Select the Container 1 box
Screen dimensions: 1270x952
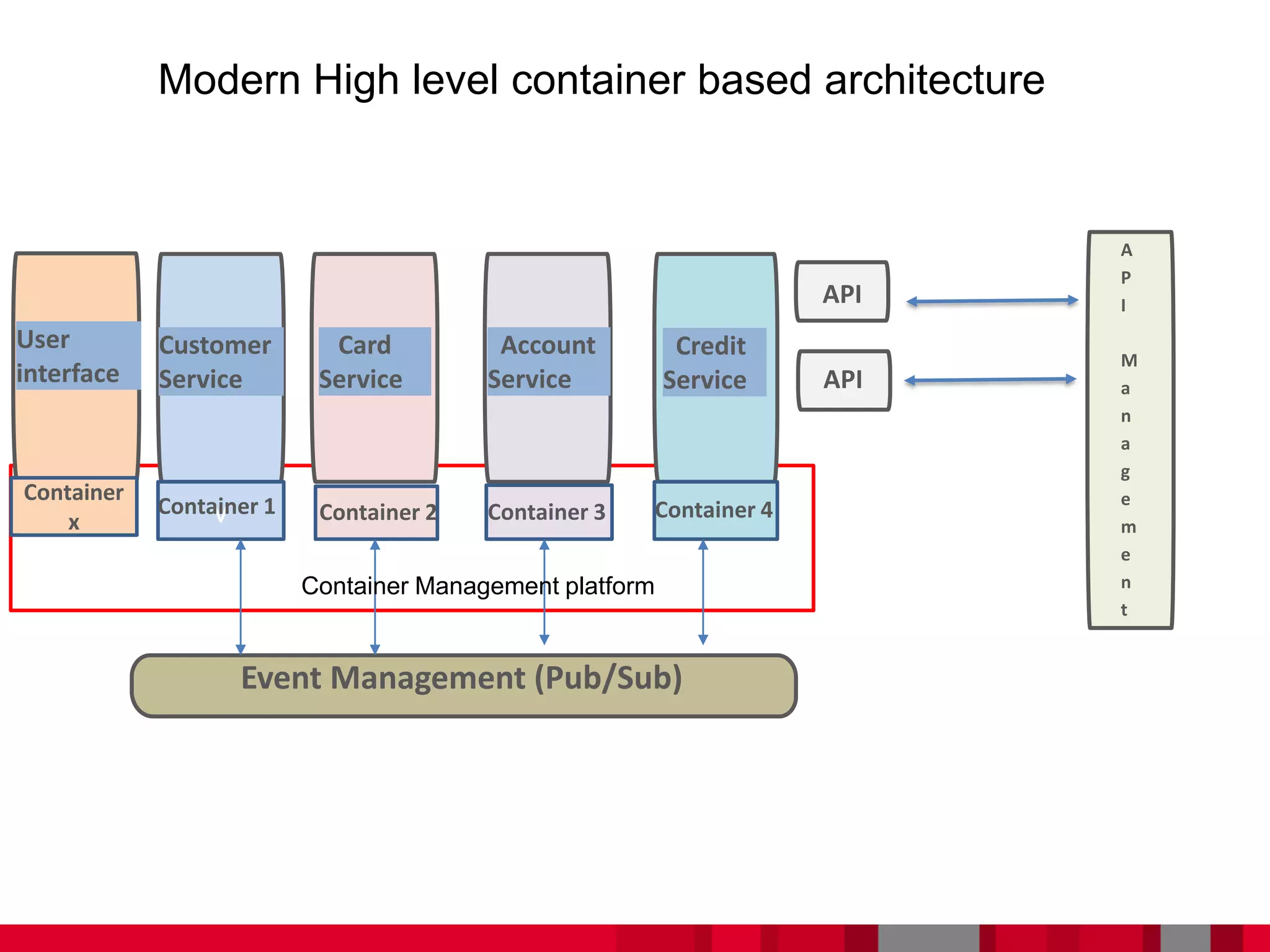pos(220,510)
